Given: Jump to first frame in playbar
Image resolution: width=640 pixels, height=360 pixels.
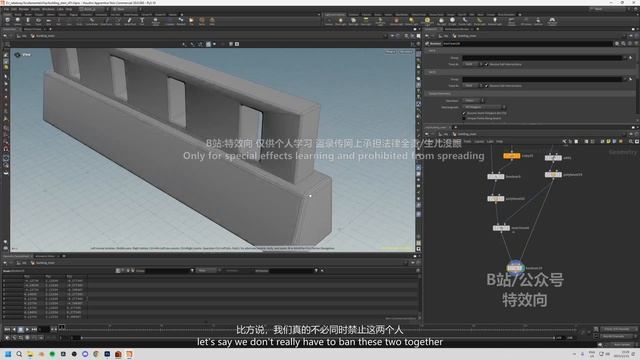Looking at the screenshot, I should (x=7, y=329).
